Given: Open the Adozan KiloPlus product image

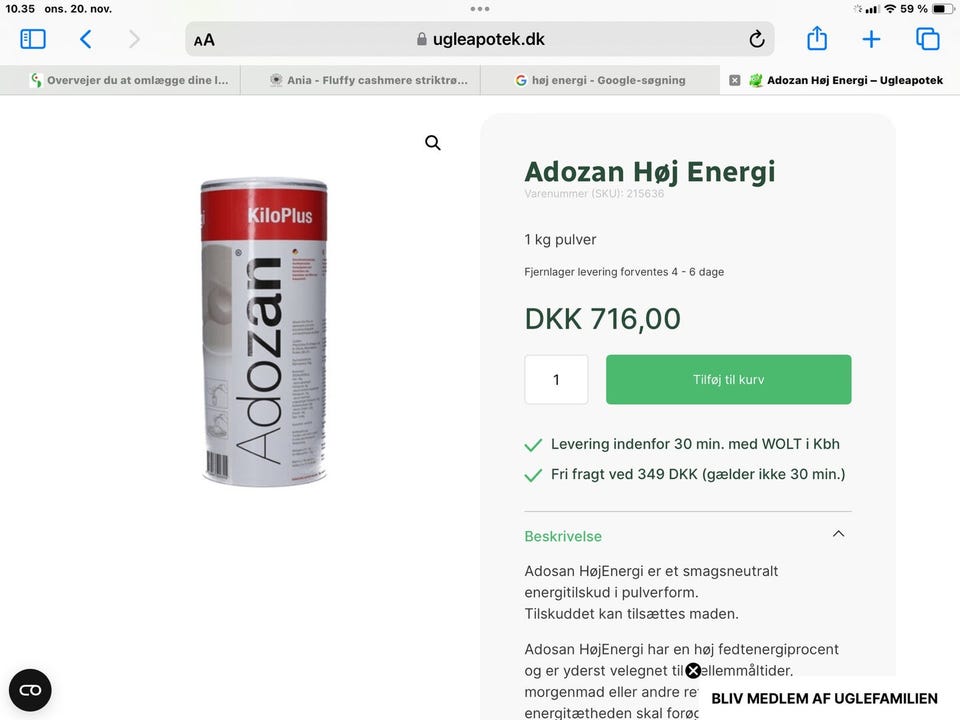Looking at the screenshot, I should tap(264, 332).
